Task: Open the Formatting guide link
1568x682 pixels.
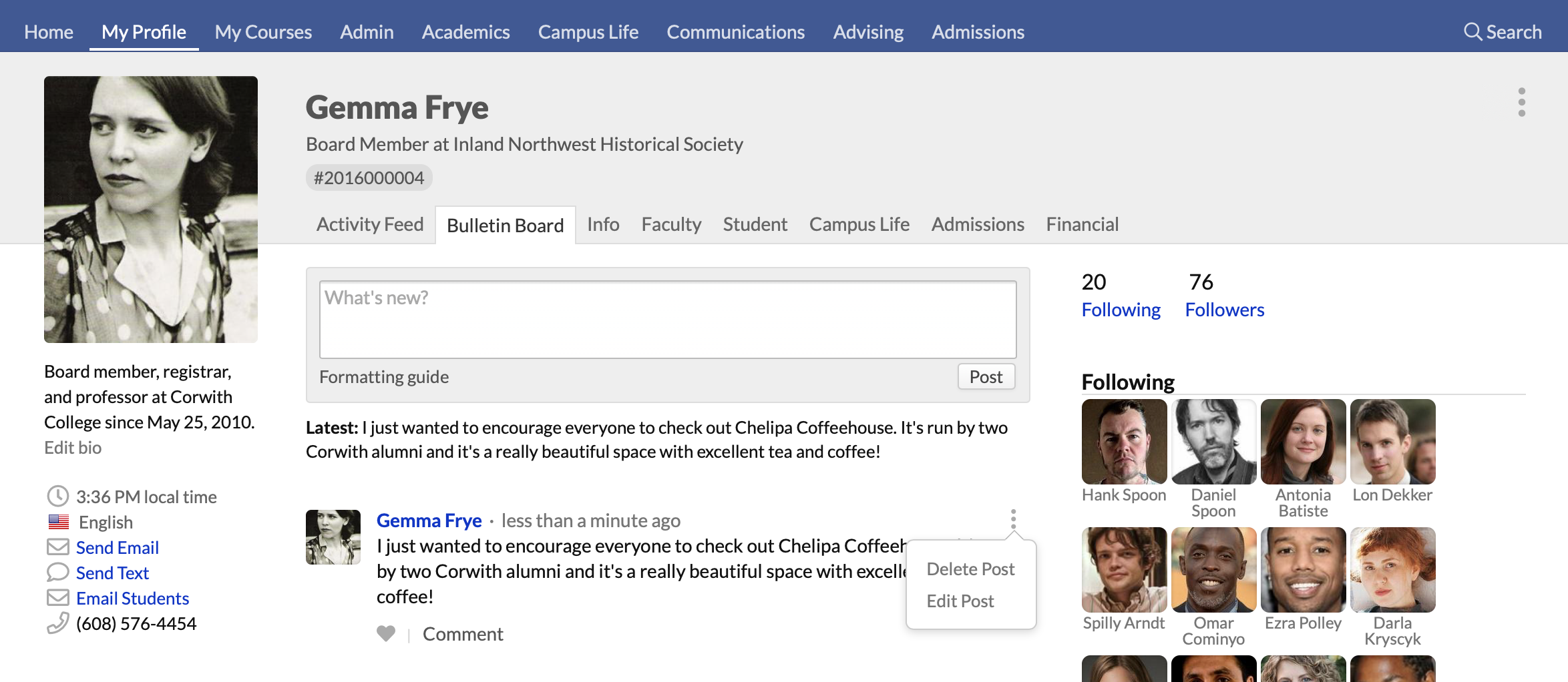Action: point(384,377)
